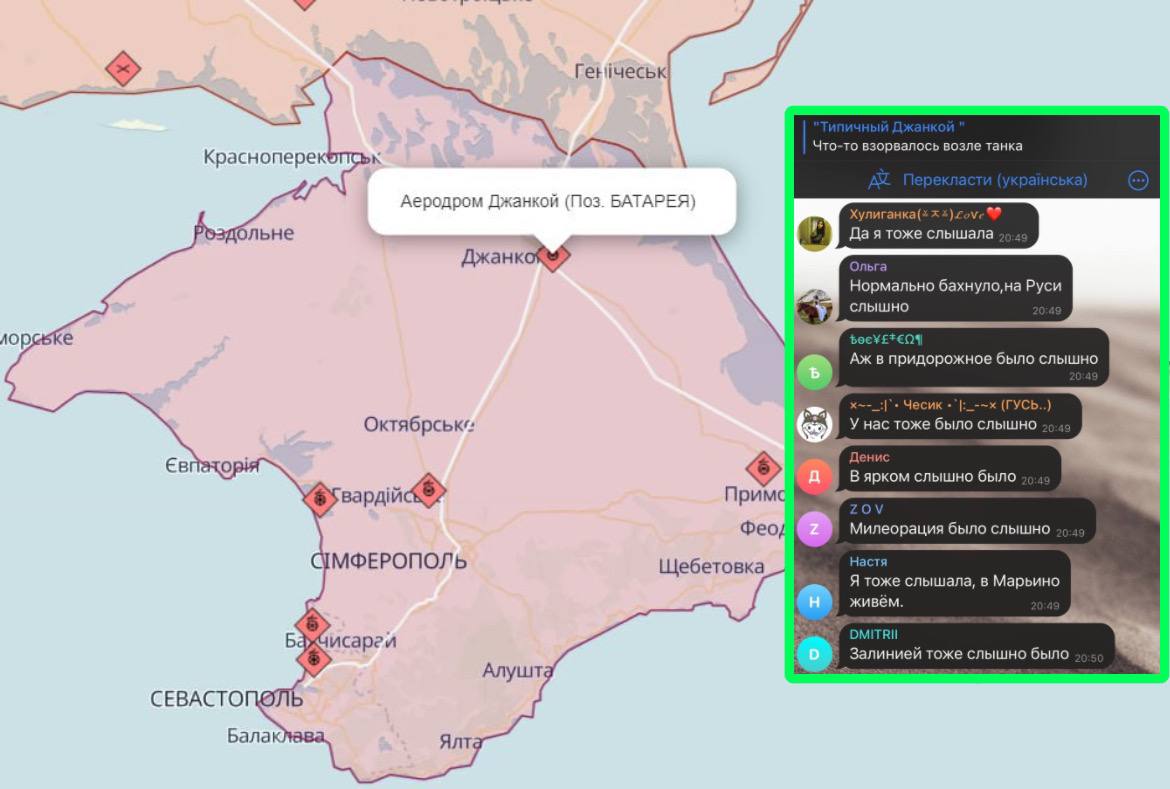Click Ольга's profile photo

point(814,307)
